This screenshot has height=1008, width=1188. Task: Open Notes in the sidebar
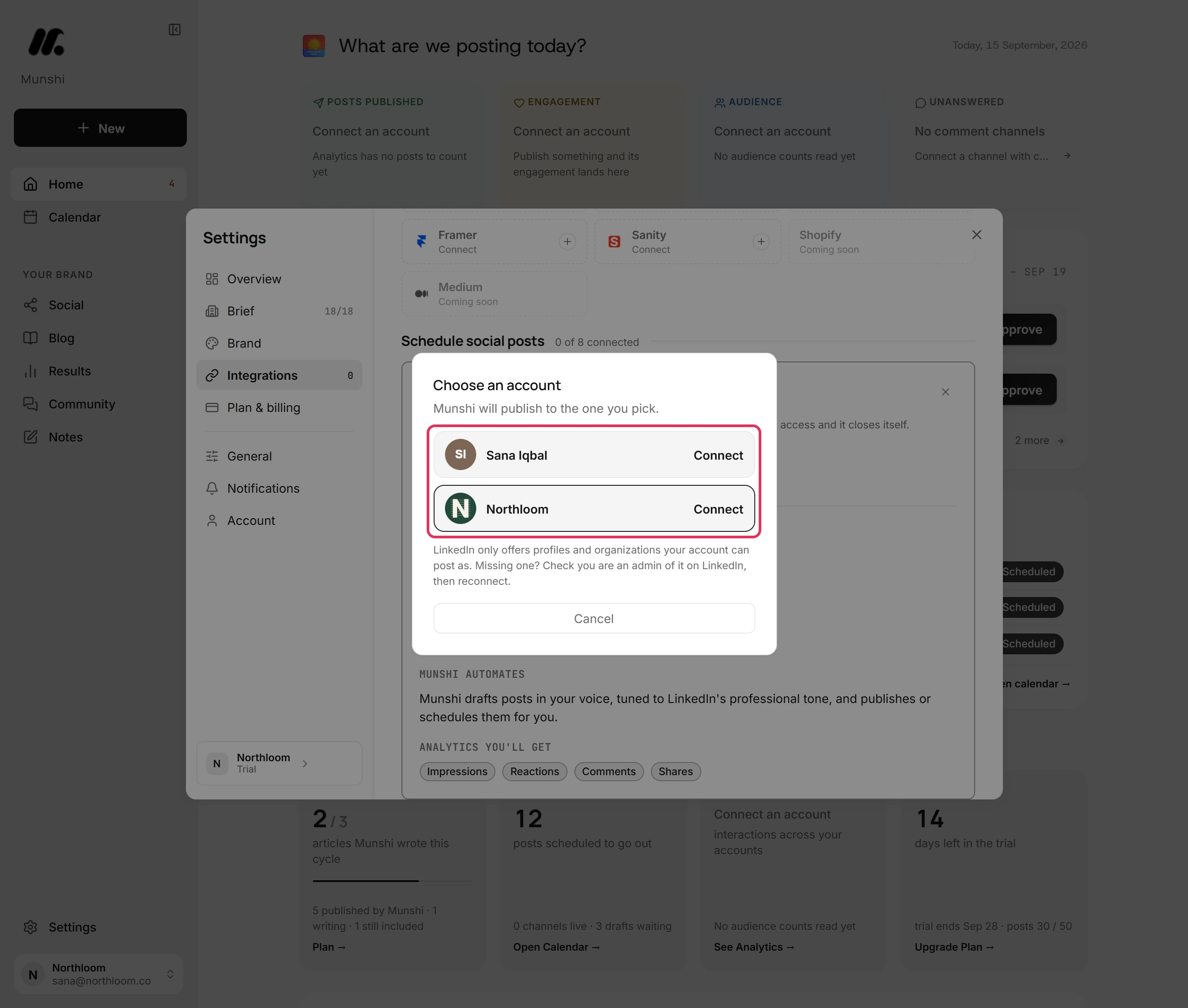pos(99,437)
